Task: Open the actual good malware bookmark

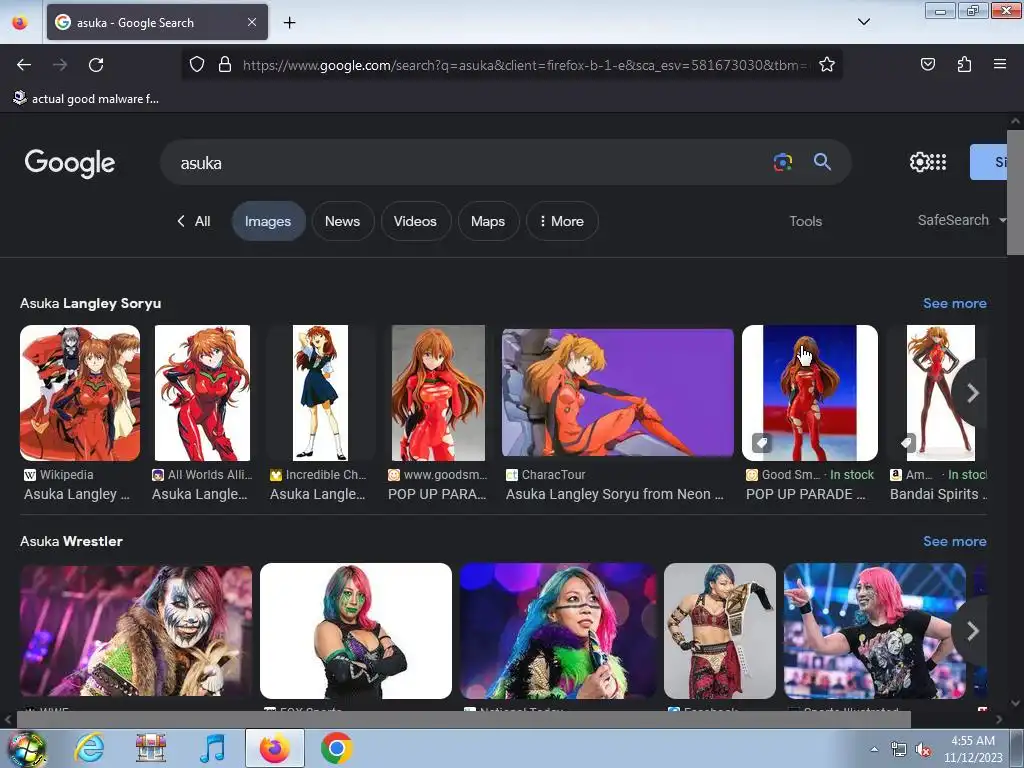Action: (86, 99)
